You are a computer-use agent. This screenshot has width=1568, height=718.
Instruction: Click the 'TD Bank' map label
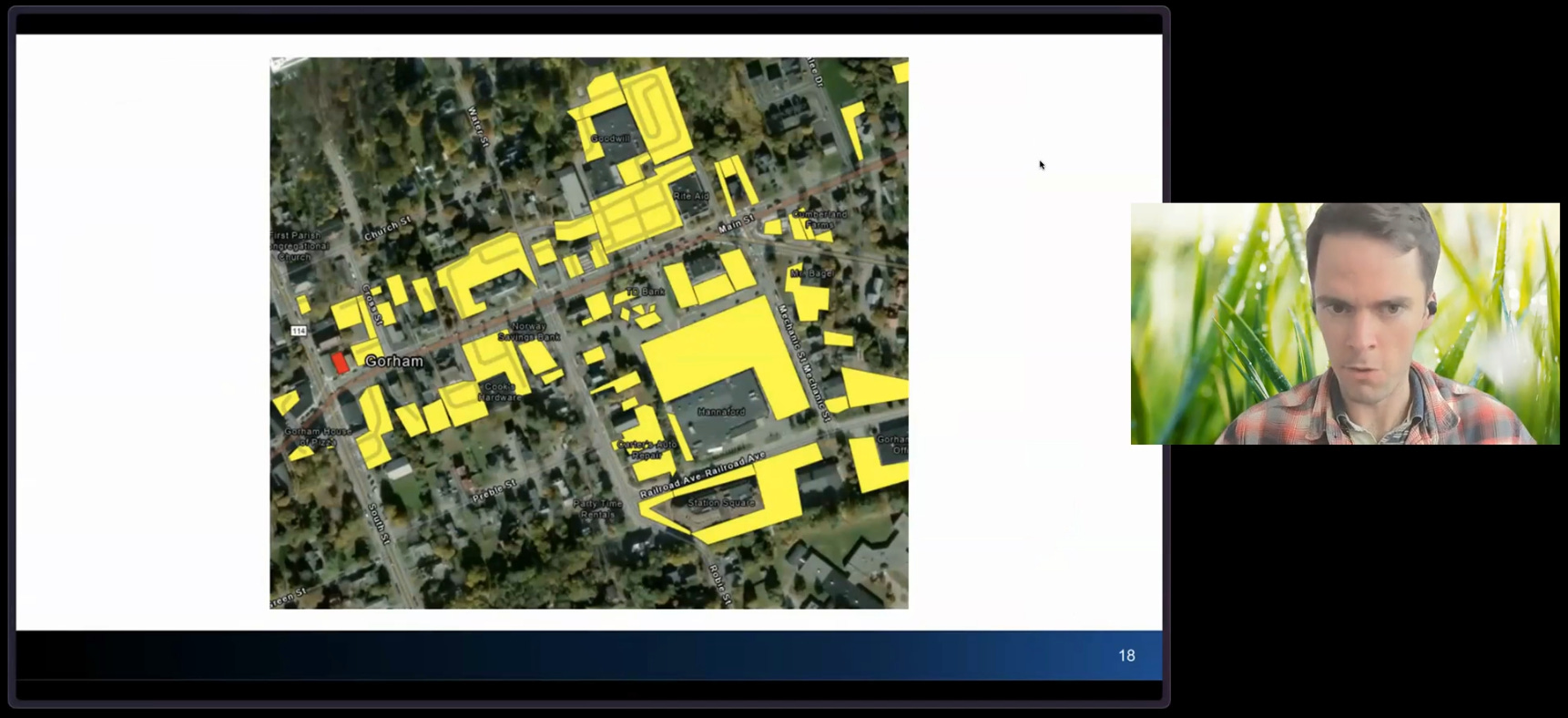coord(646,292)
